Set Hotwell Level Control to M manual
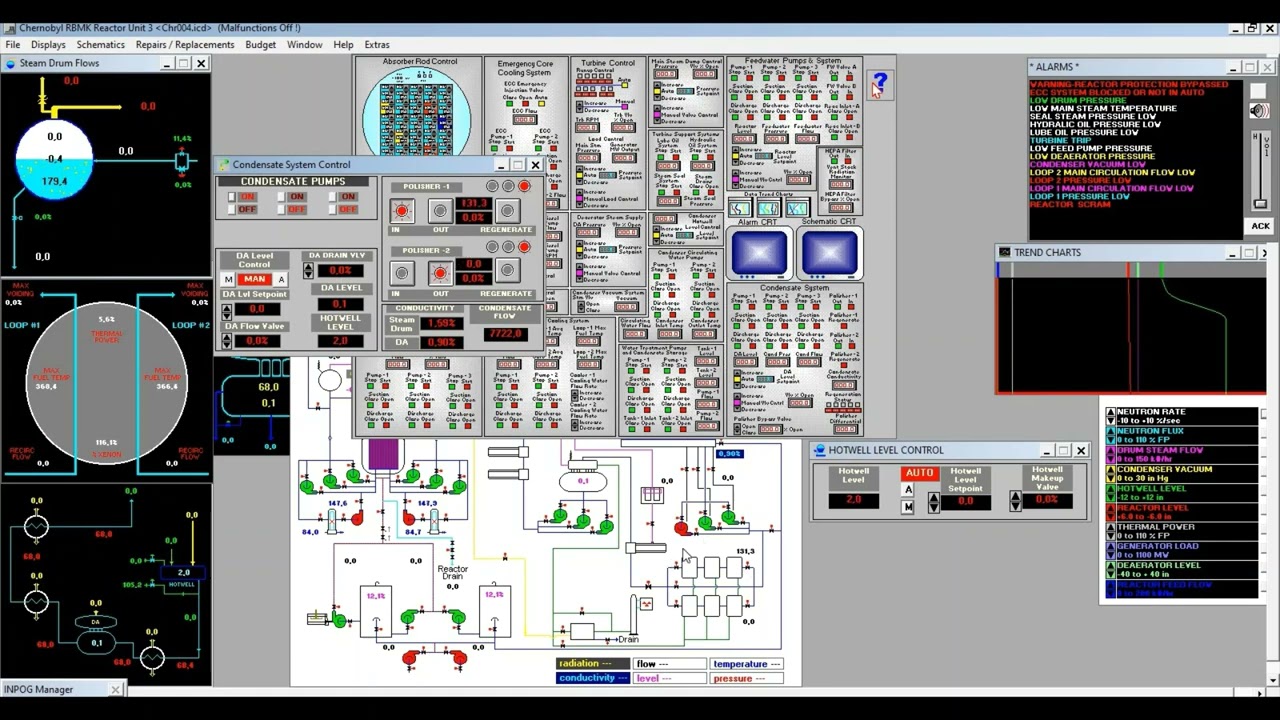Screen dimensions: 1280x720 (908, 507)
